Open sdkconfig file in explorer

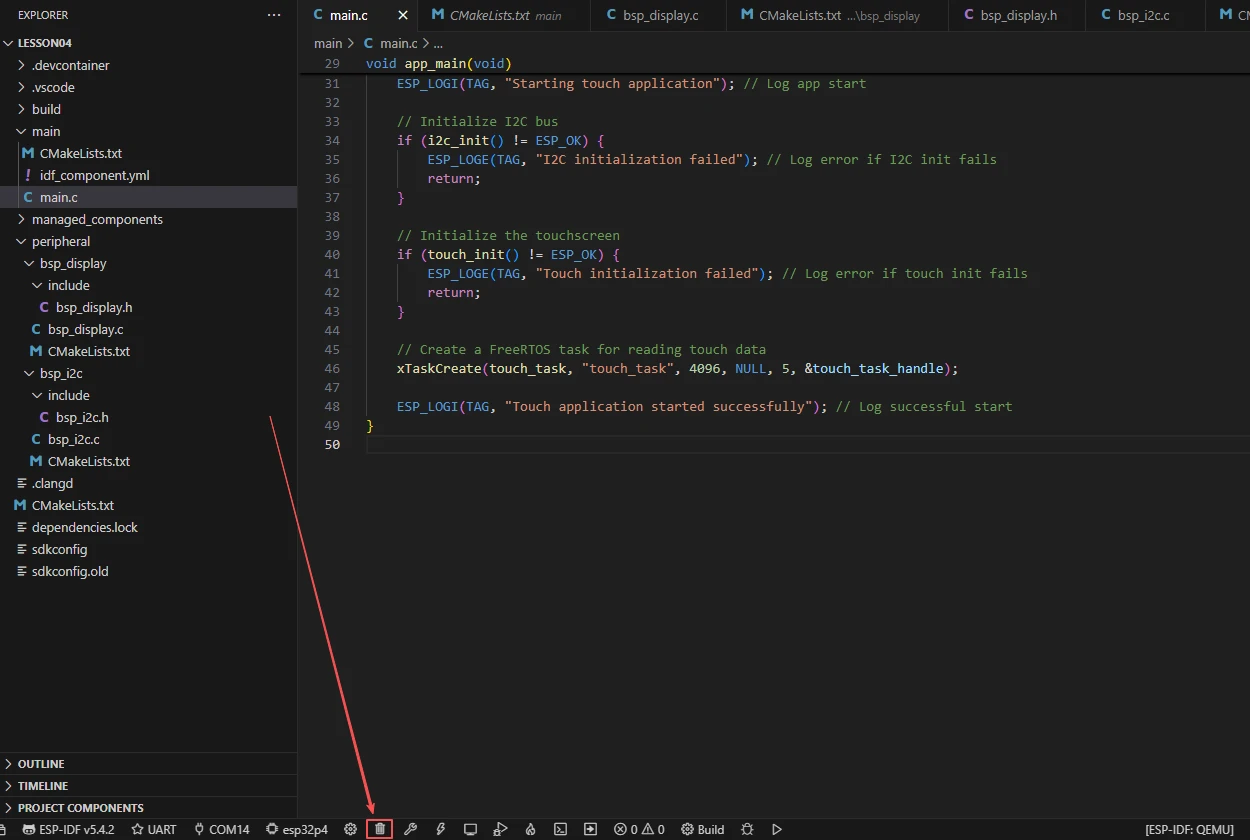[x=59, y=549]
